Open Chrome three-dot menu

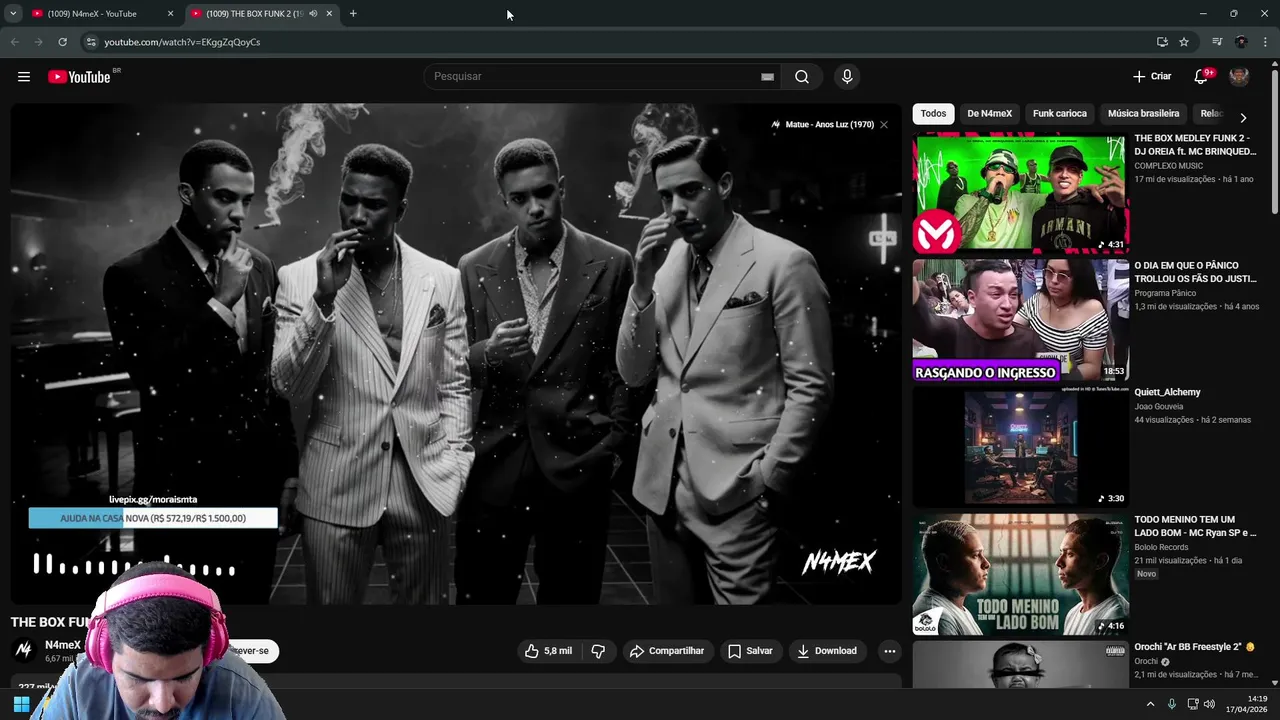click(1265, 42)
